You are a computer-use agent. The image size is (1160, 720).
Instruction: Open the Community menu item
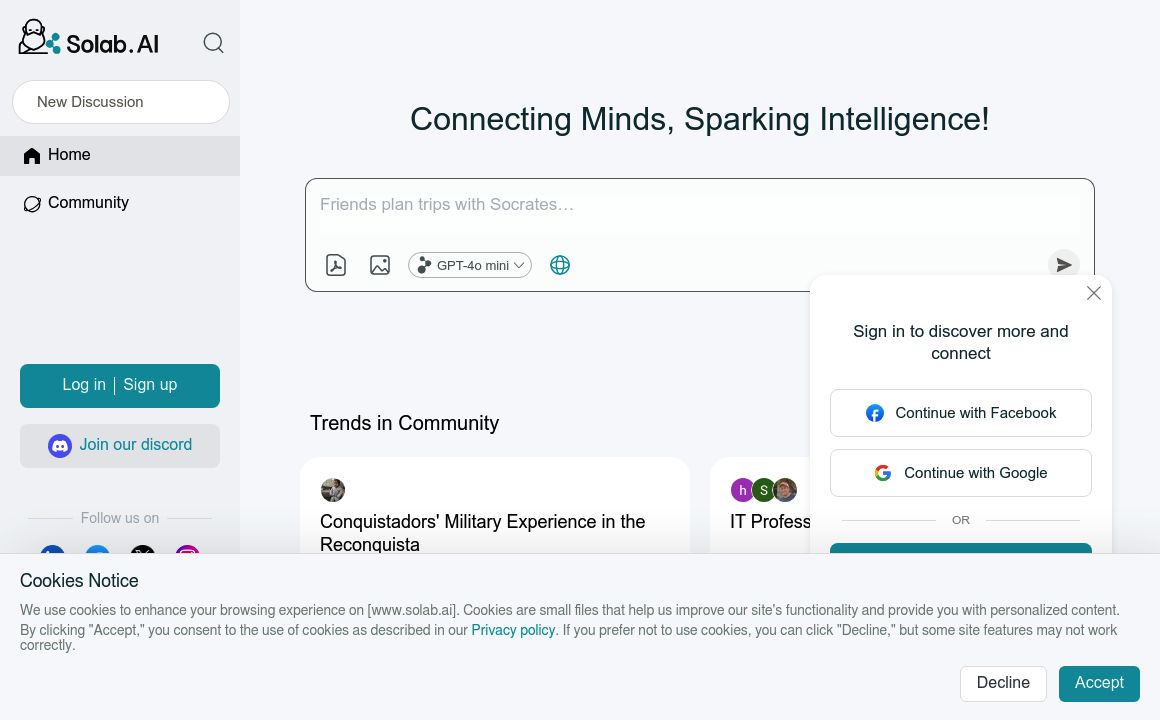88,203
